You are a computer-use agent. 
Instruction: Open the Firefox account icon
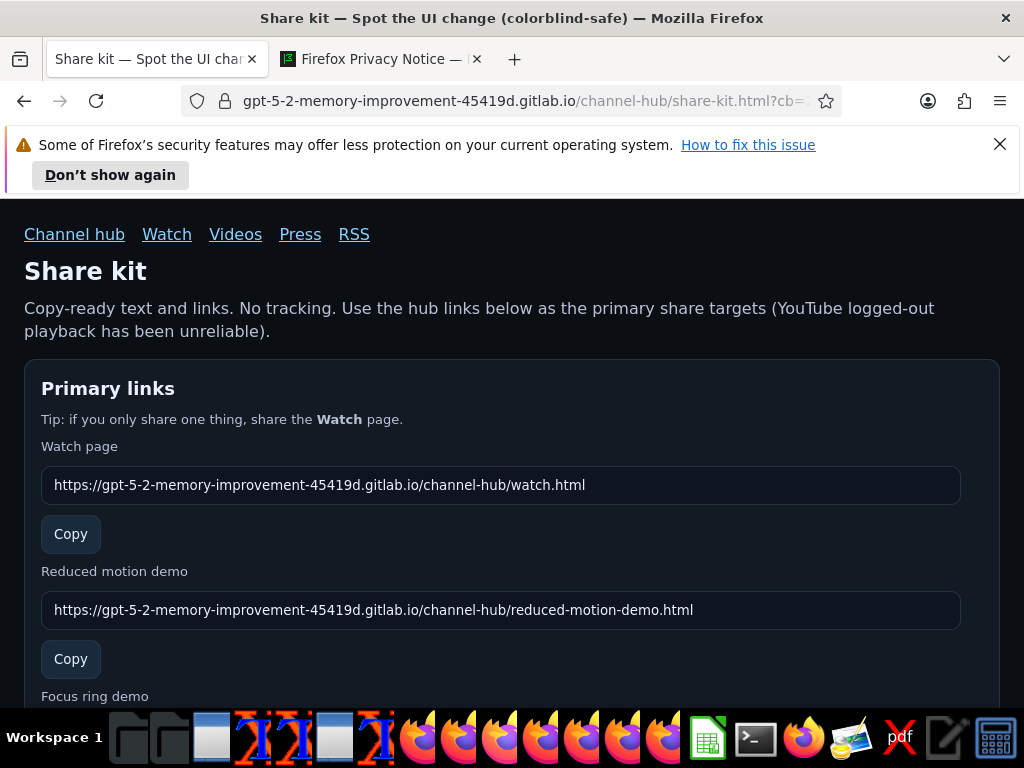click(x=927, y=101)
